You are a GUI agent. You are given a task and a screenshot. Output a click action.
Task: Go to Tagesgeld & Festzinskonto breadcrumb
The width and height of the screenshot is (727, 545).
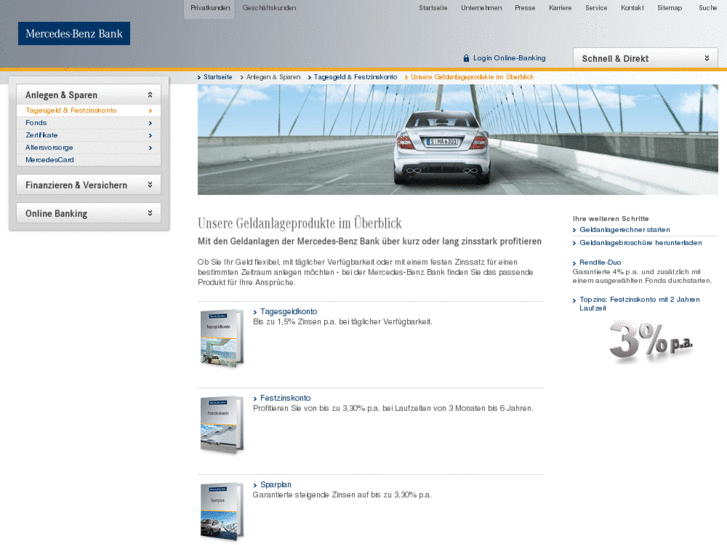tap(355, 77)
